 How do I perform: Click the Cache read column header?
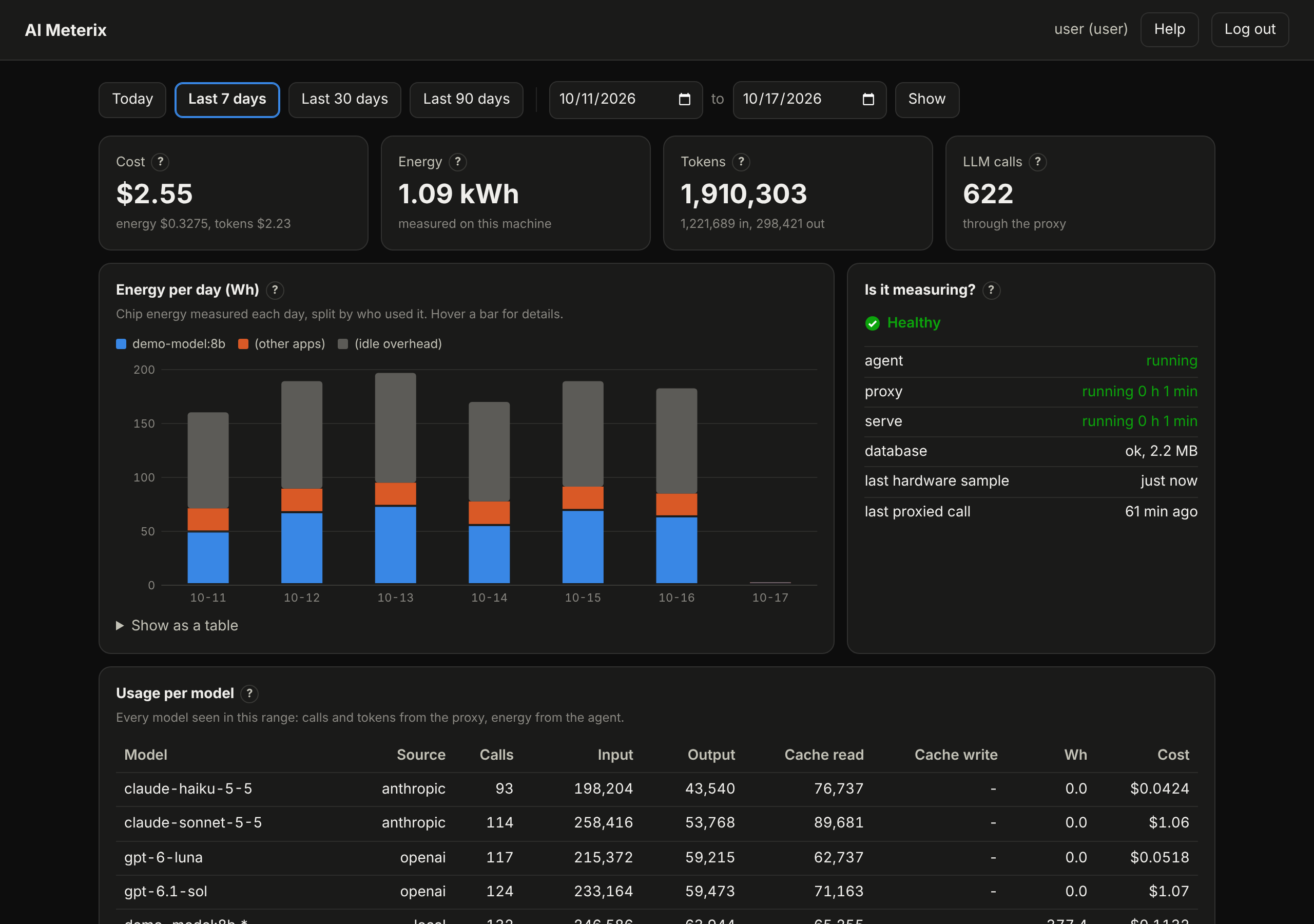pyautogui.click(x=823, y=755)
